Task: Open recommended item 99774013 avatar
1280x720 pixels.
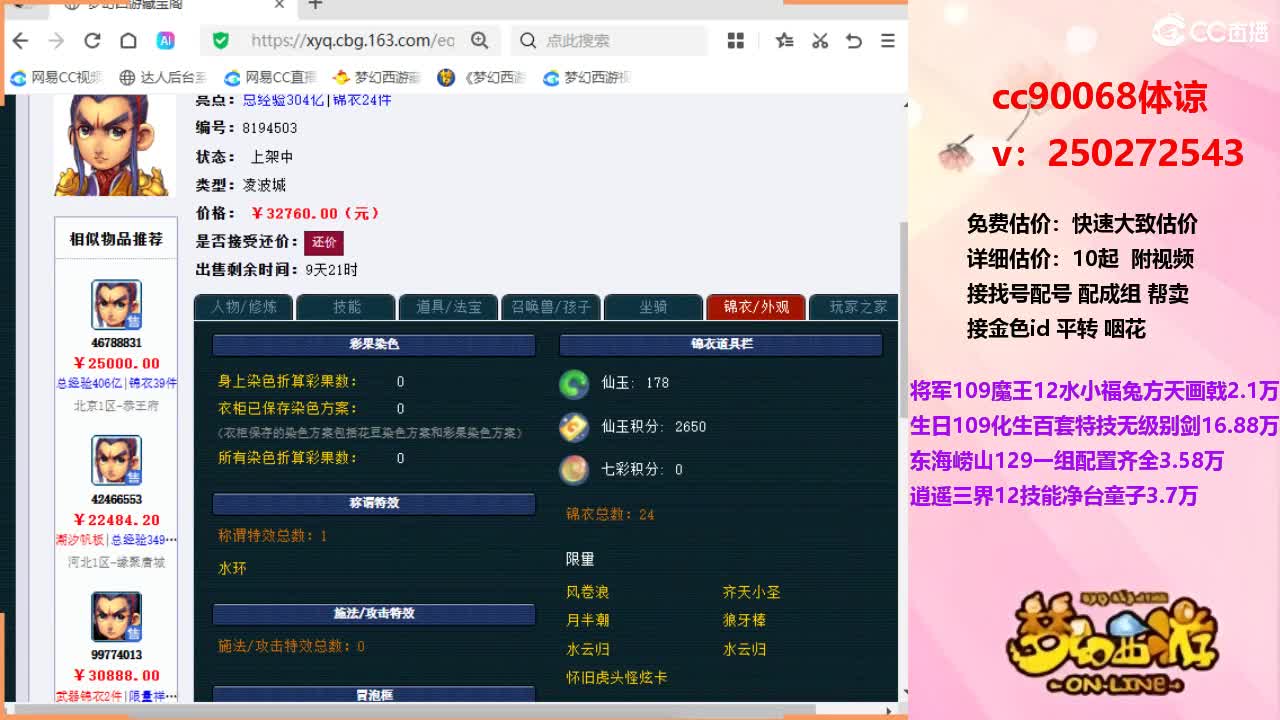Action: point(116,617)
